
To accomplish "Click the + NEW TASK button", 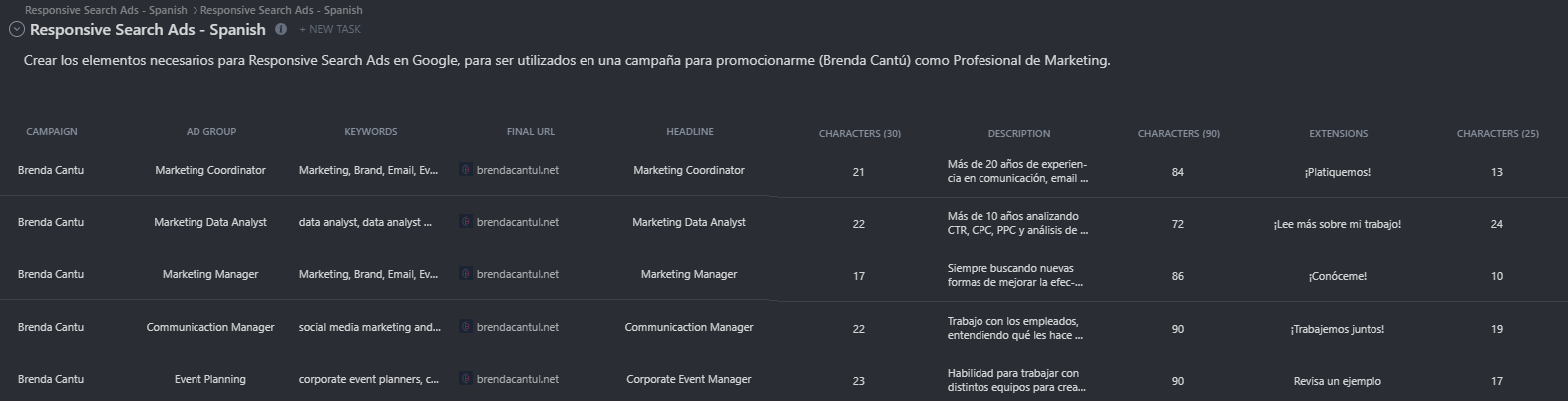I will [330, 30].
